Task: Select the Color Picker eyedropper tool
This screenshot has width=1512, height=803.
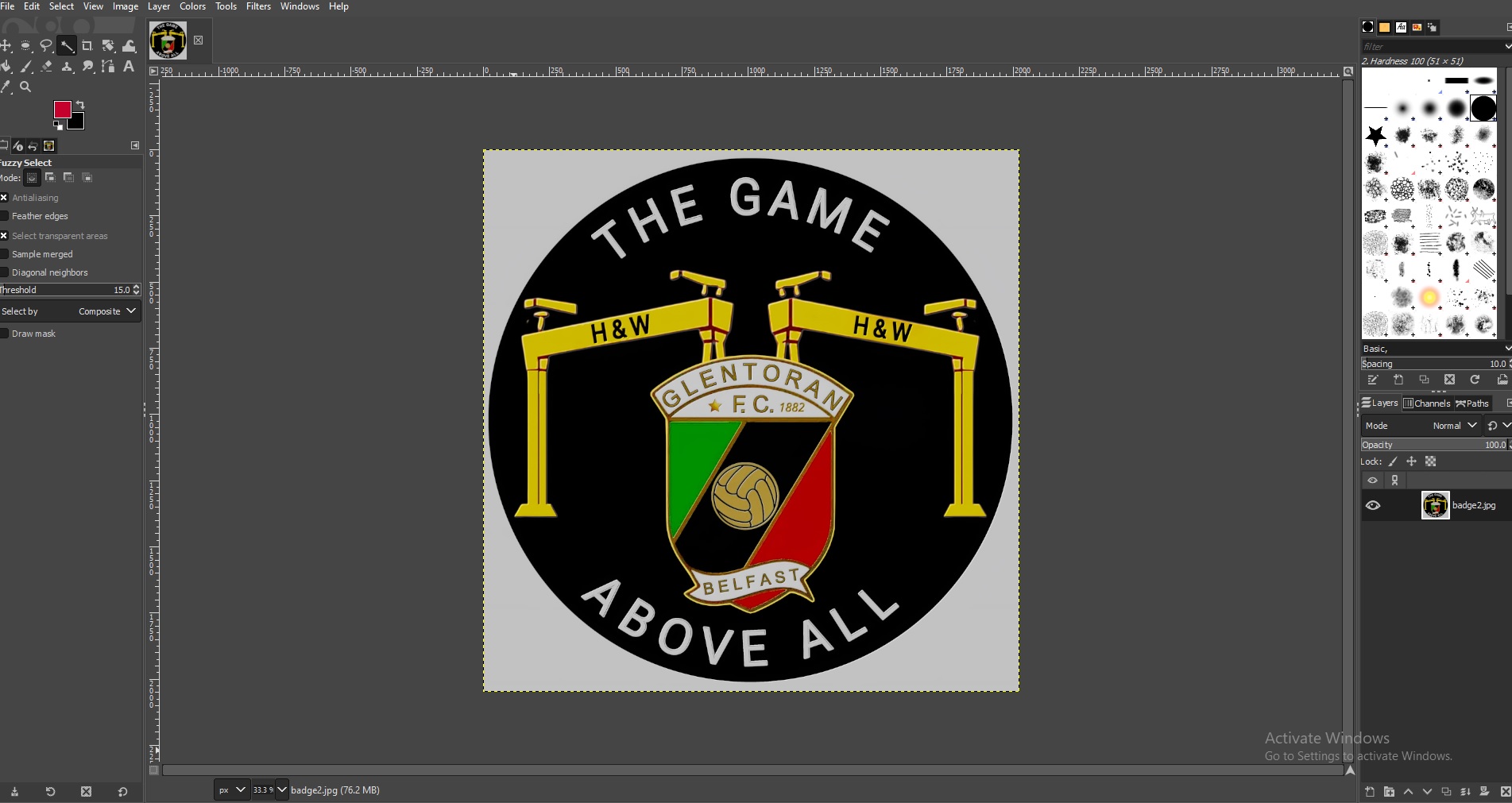Action: [6, 87]
